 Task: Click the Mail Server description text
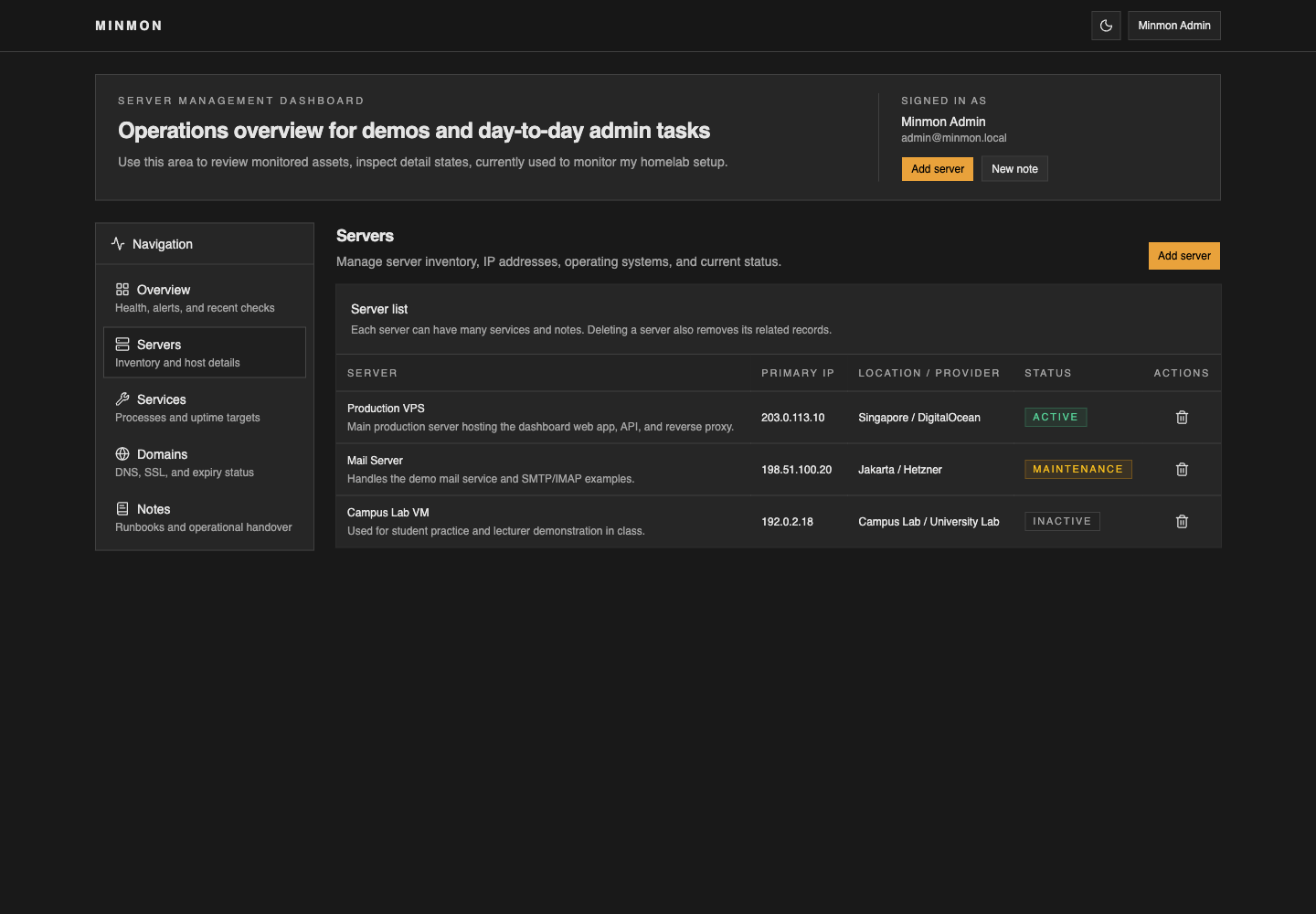point(491,479)
